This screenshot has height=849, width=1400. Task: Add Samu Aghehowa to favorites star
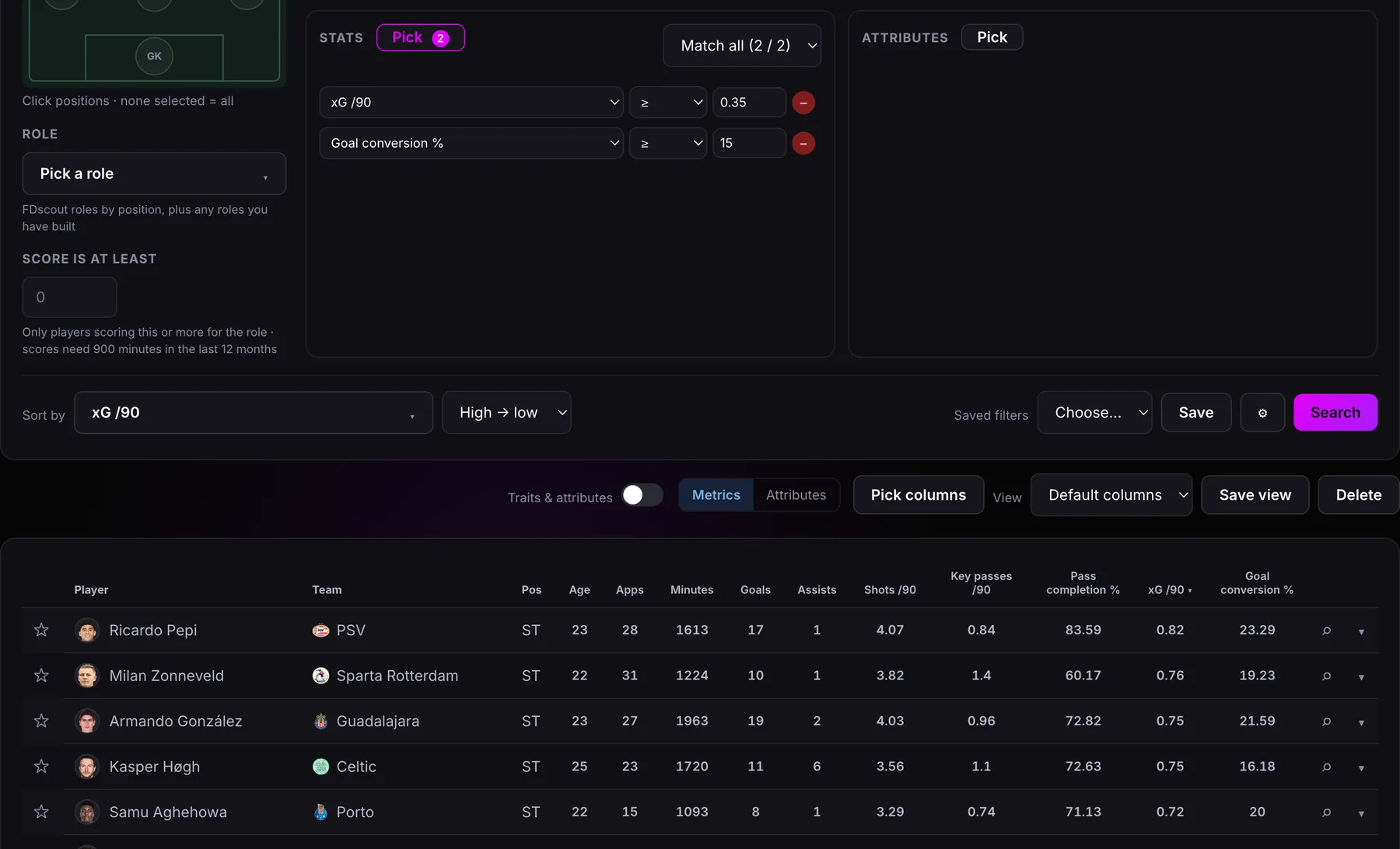[x=41, y=812]
